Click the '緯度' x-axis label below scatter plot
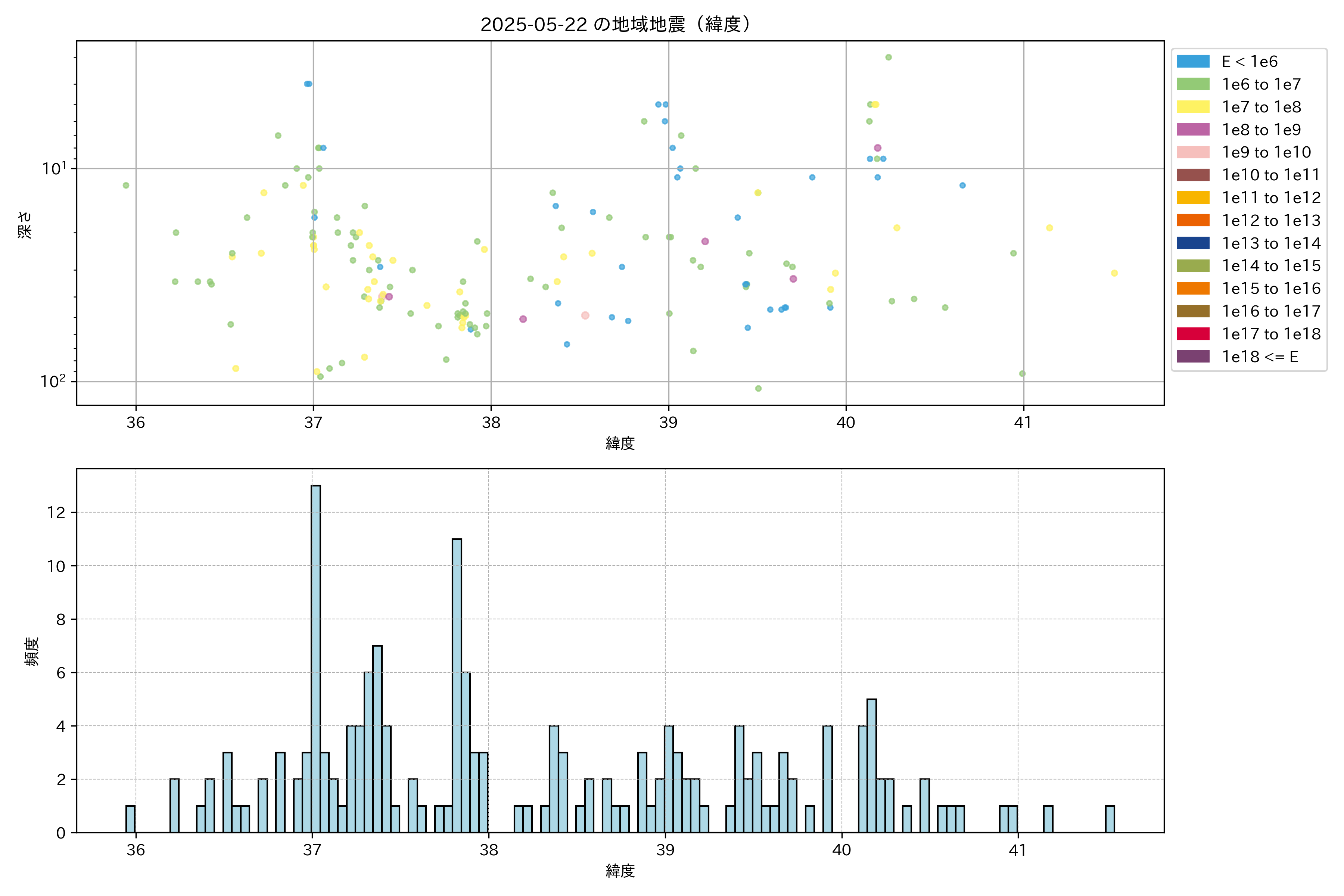The height and width of the screenshot is (896, 1344). [620, 443]
